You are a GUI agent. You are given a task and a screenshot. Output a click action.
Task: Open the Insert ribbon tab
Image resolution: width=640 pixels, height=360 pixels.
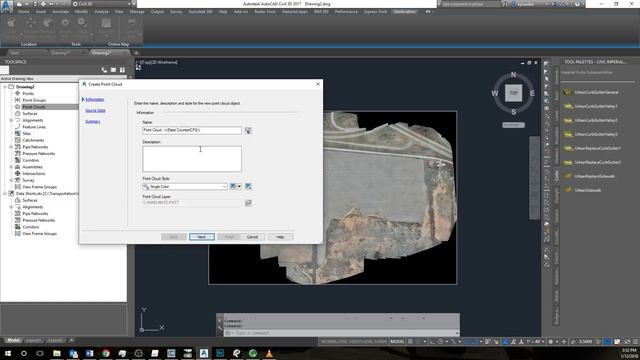click(x=41, y=12)
